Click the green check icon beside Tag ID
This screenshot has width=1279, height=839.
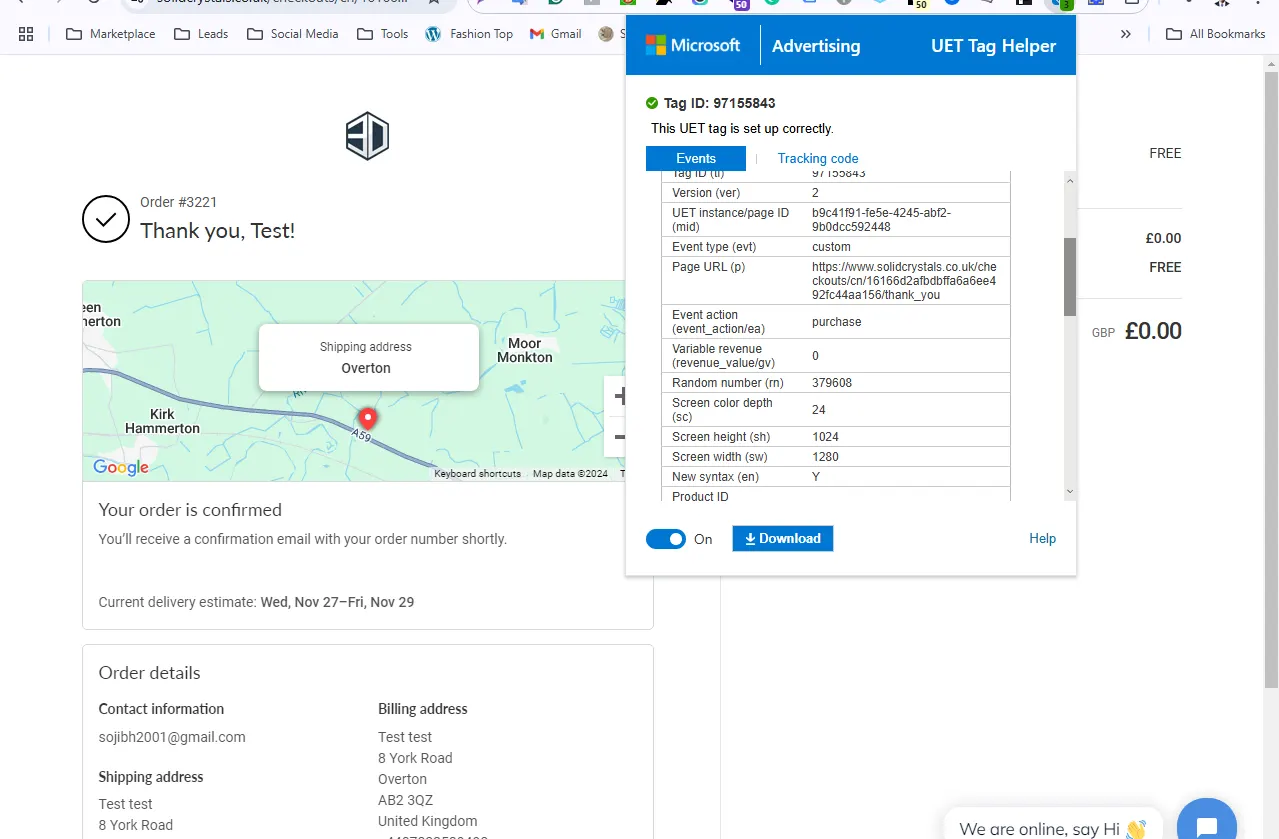[x=652, y=103]
